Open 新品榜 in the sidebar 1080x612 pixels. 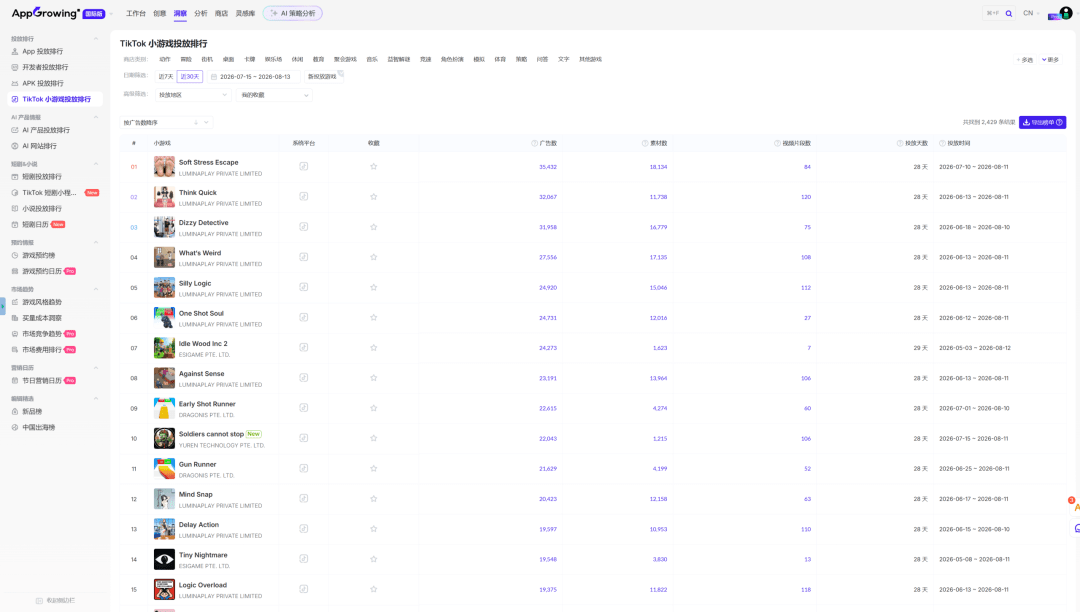pyautogui.click(x=32, y=412)
